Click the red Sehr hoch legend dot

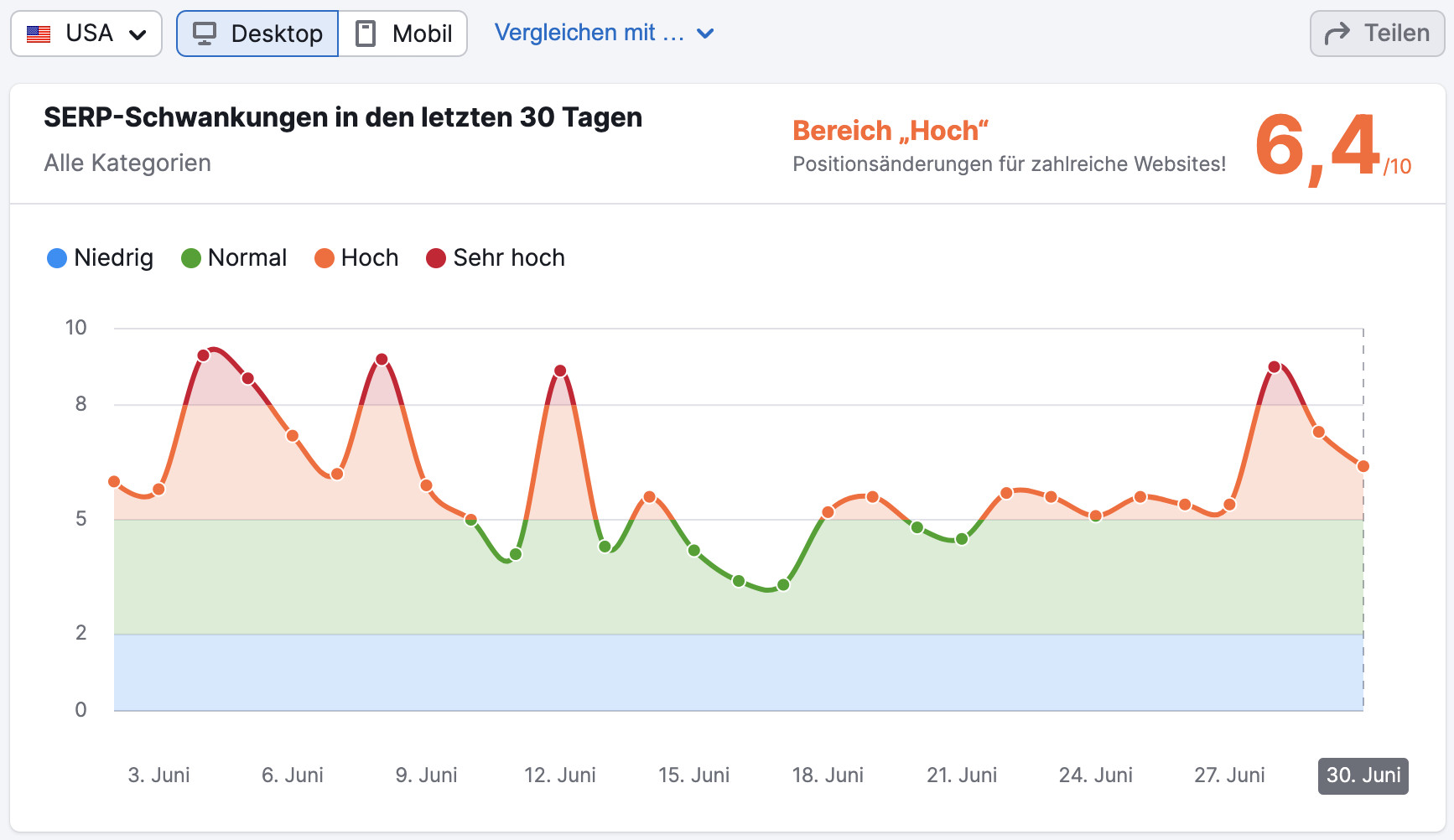[437, 258]
